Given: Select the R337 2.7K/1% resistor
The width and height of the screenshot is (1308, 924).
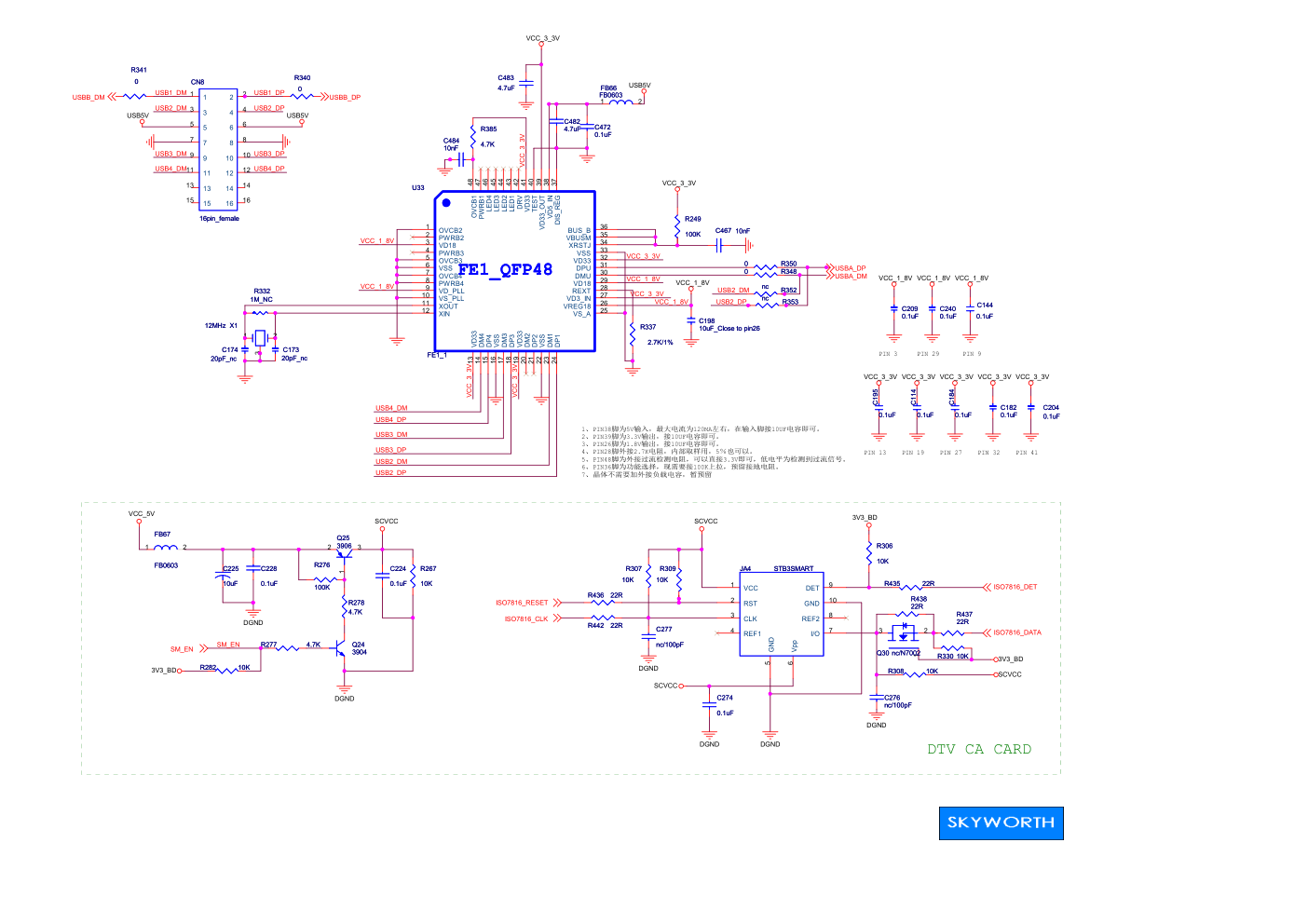Looking at the screenshot, I should click(x=633, y=333).
